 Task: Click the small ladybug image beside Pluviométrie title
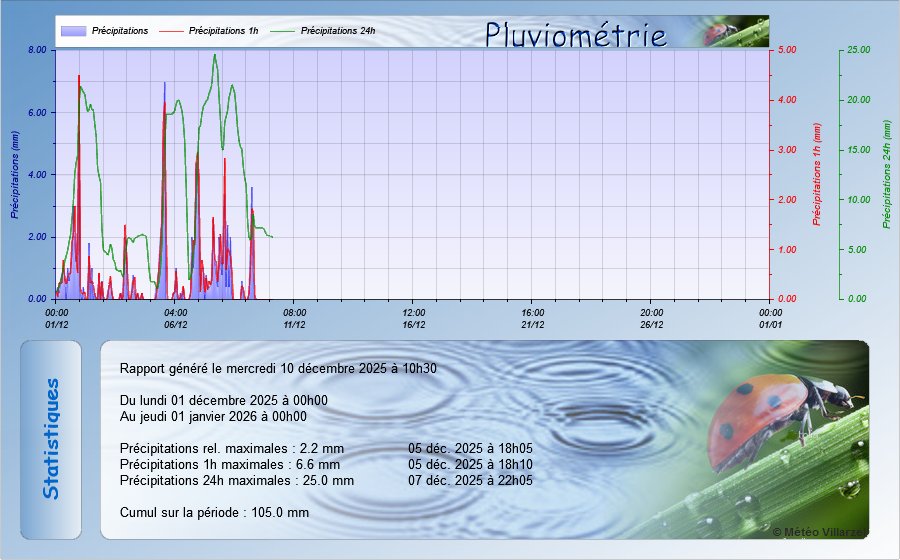[716, 33]
